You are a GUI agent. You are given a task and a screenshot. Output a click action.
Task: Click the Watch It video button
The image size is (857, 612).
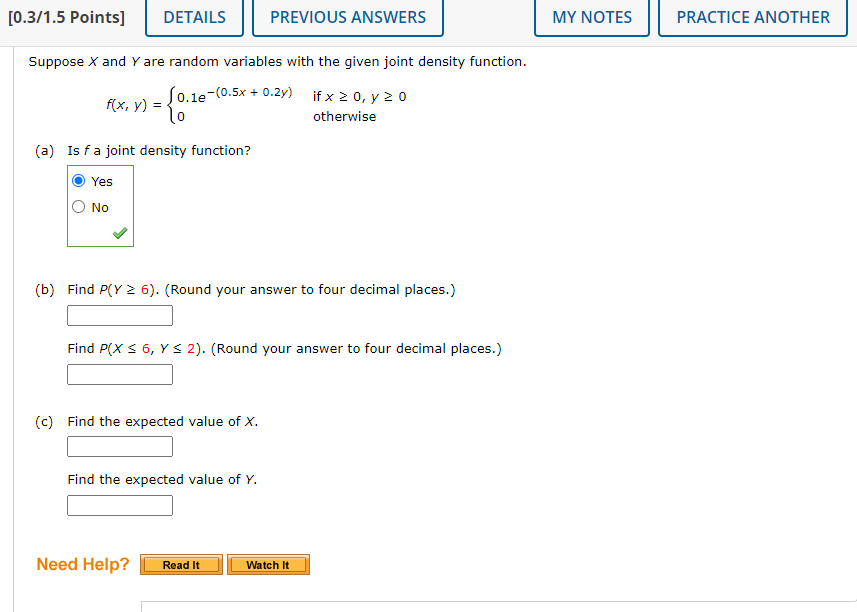point(268,564)
